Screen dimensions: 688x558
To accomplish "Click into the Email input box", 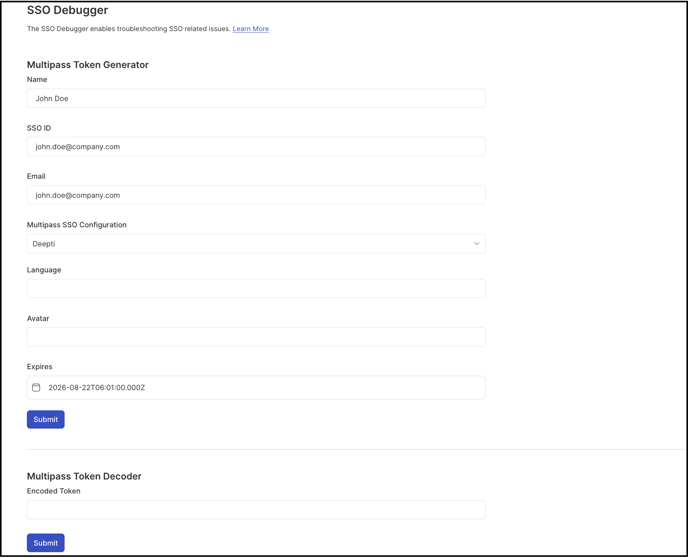I will point(256,195).
